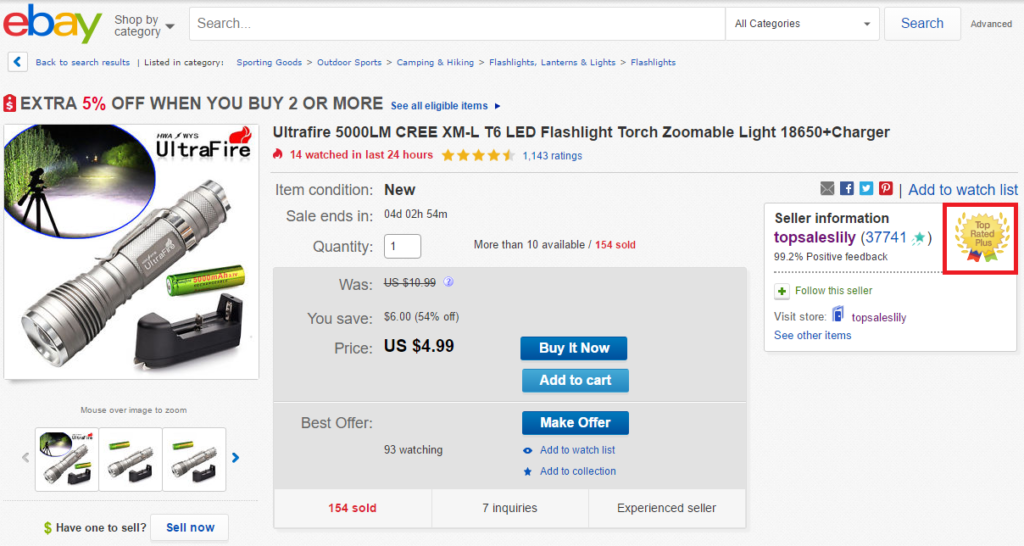This screenshot has width=1024, height=546.
Task: Click the Top Rated Plus badge
Action: (x=982, y=238)
